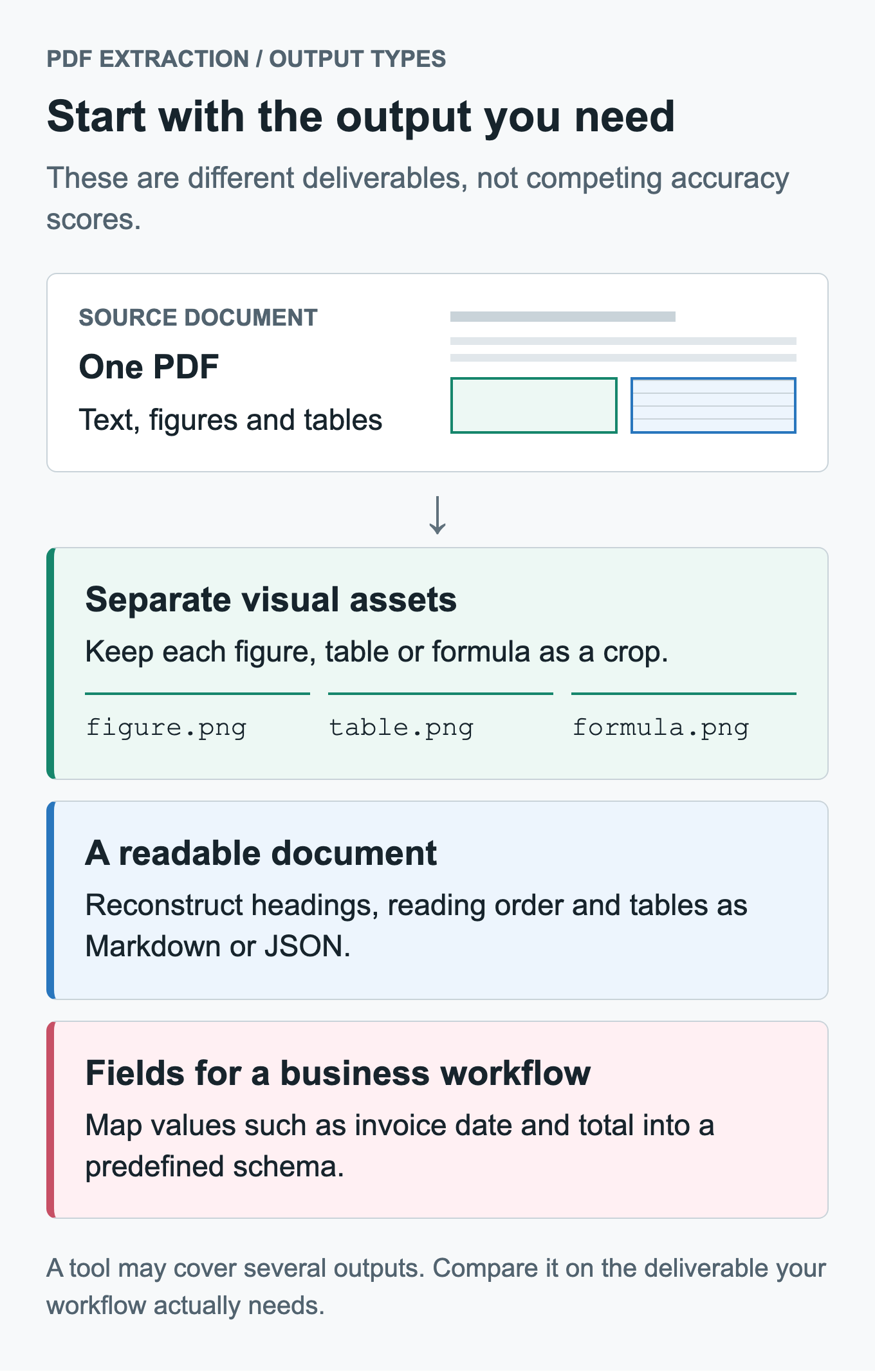Click the green figure placeholder thumbnail
The width and height of the screenshot is (875, 1372).
tap(533, 405)
